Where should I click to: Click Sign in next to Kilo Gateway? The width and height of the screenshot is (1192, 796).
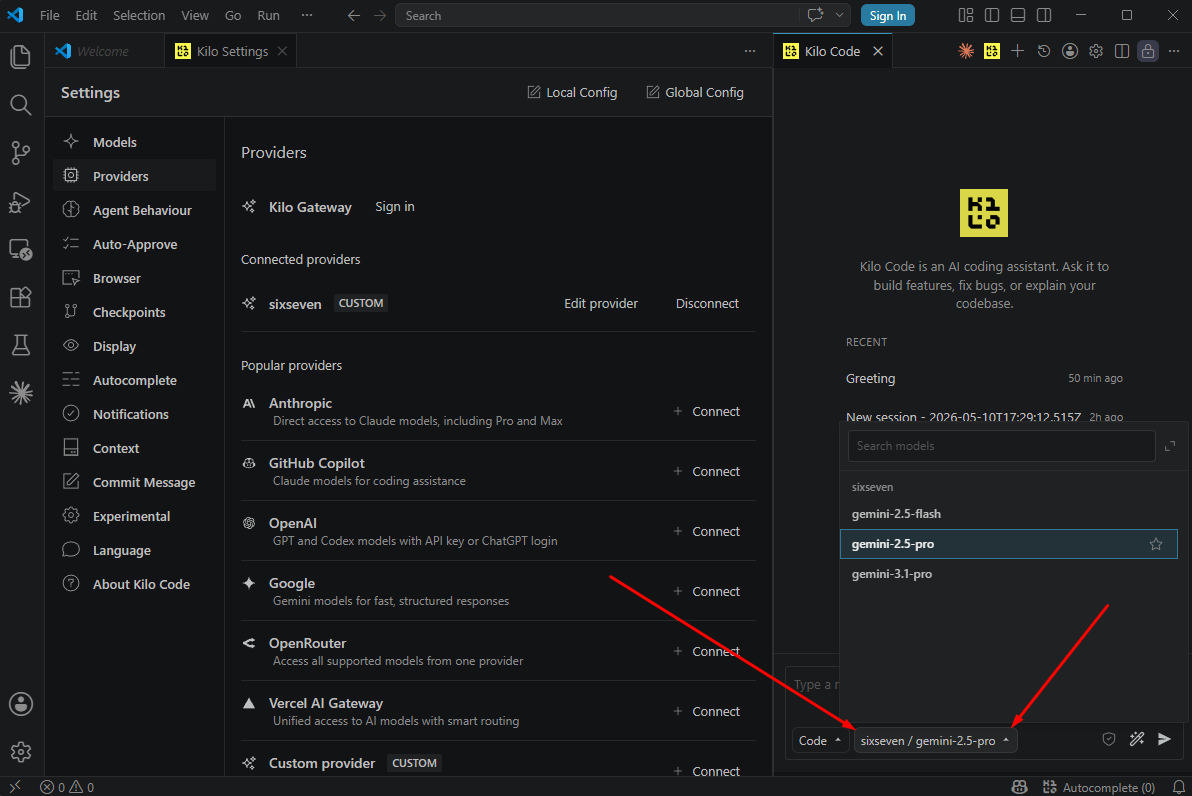point(395,207)
